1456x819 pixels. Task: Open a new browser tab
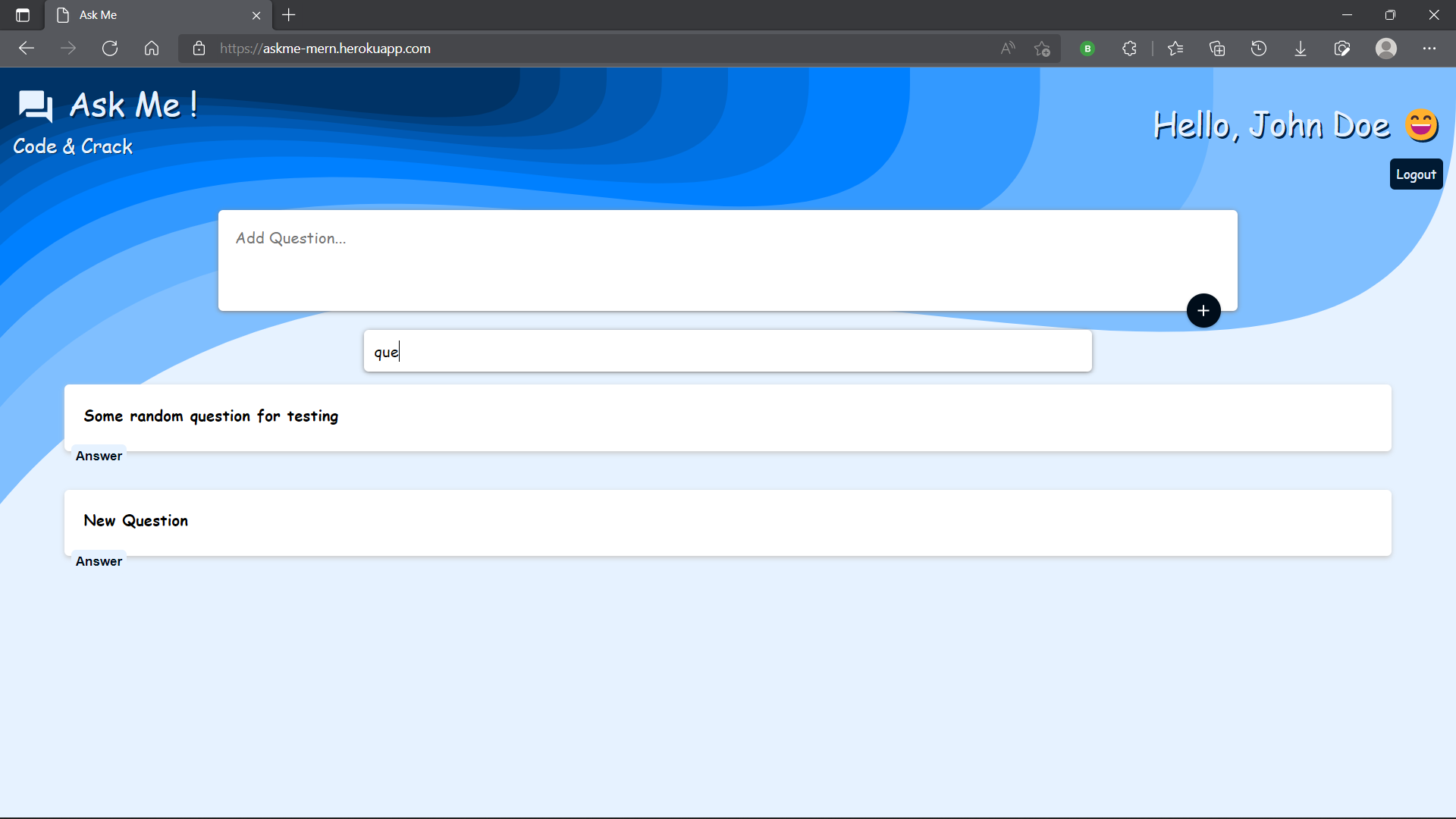289,15
